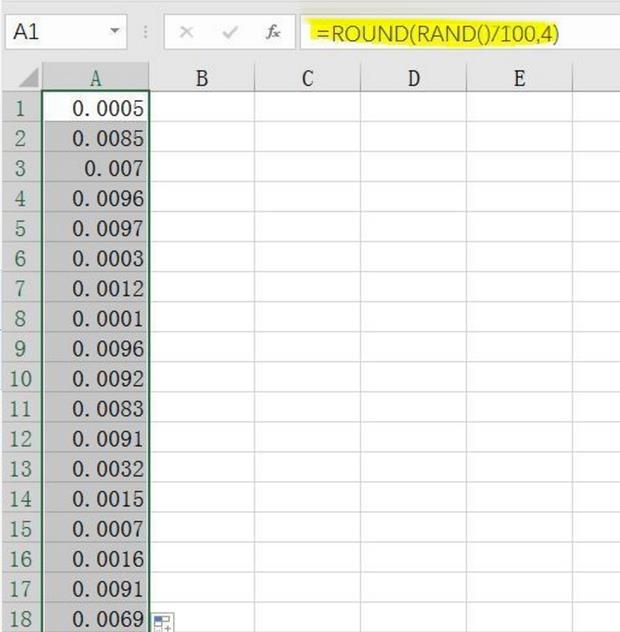This screenshot has height=632, width=620.
Task: Click cell A8 containing 0.0001
Action: 96,319
